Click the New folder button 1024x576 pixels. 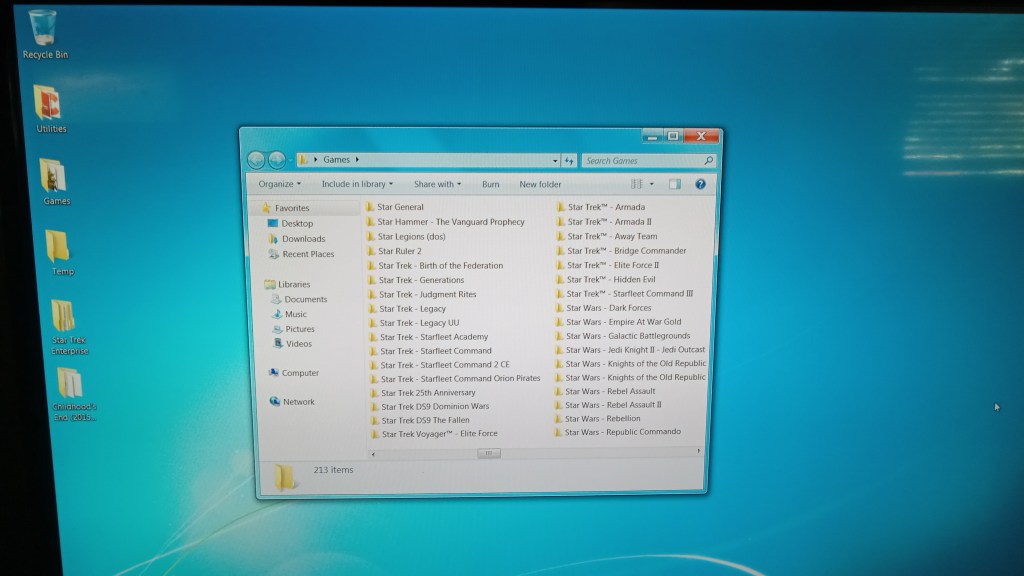click(540, 184)
